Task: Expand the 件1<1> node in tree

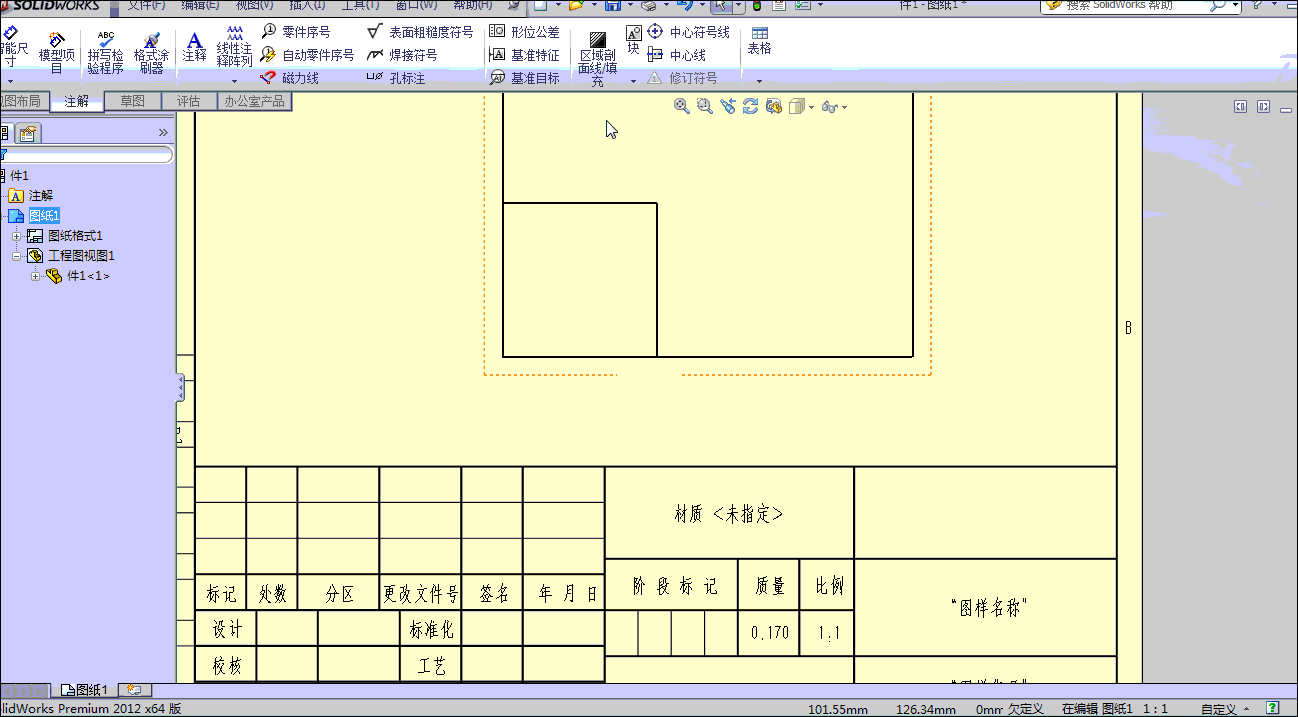Action: (35, 275)
